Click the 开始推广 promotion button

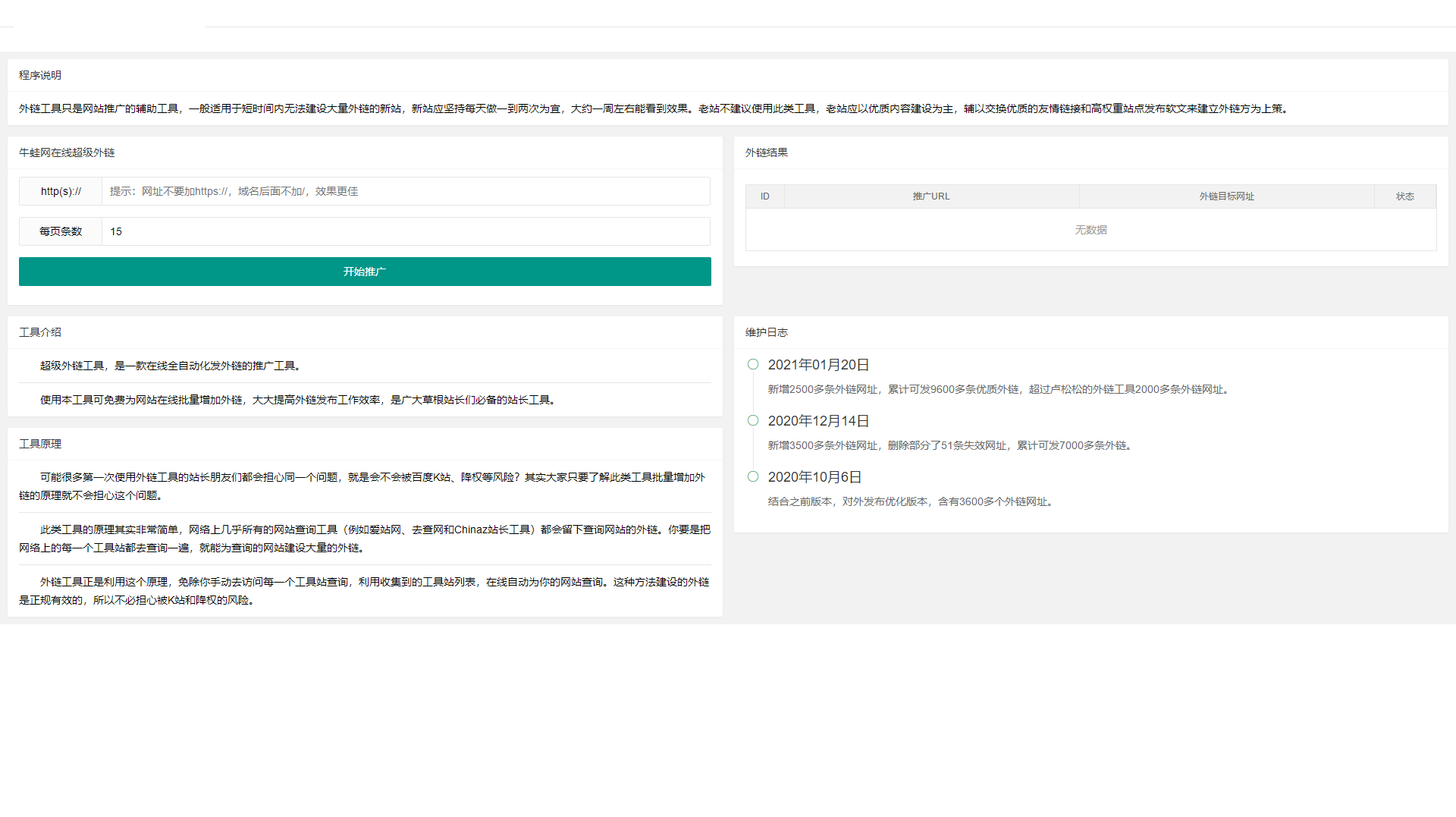[x=365, y=271]
